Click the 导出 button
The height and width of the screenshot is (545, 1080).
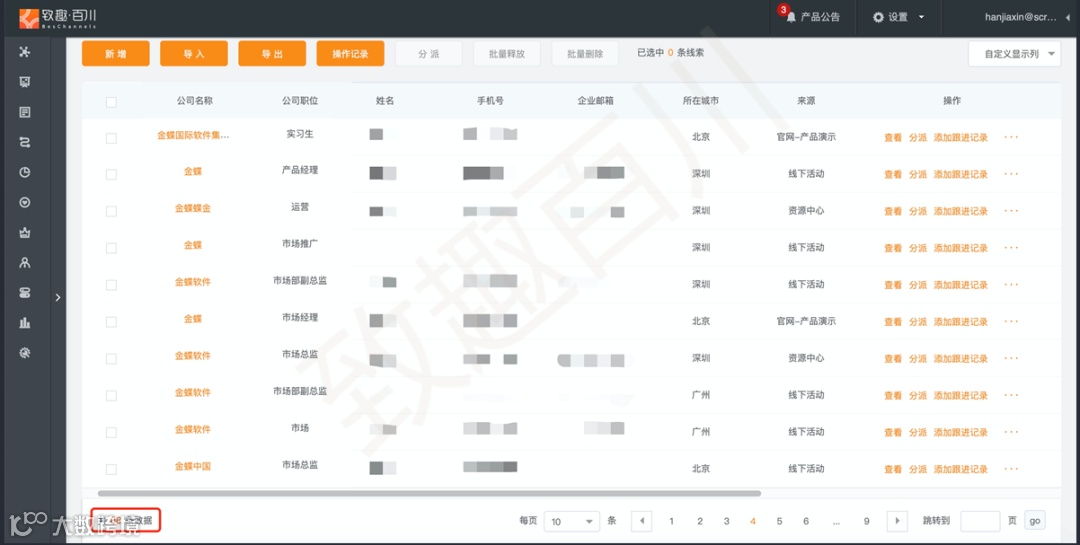272,54
